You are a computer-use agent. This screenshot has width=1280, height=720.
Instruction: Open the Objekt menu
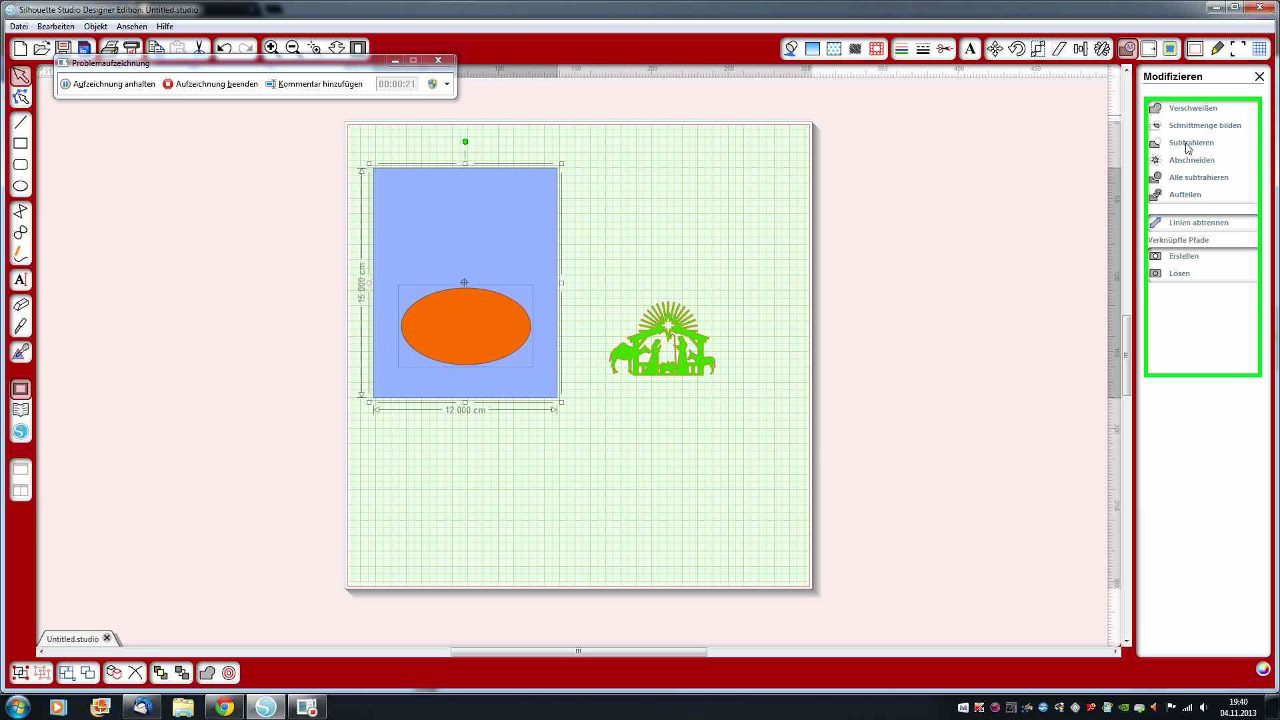96,26
